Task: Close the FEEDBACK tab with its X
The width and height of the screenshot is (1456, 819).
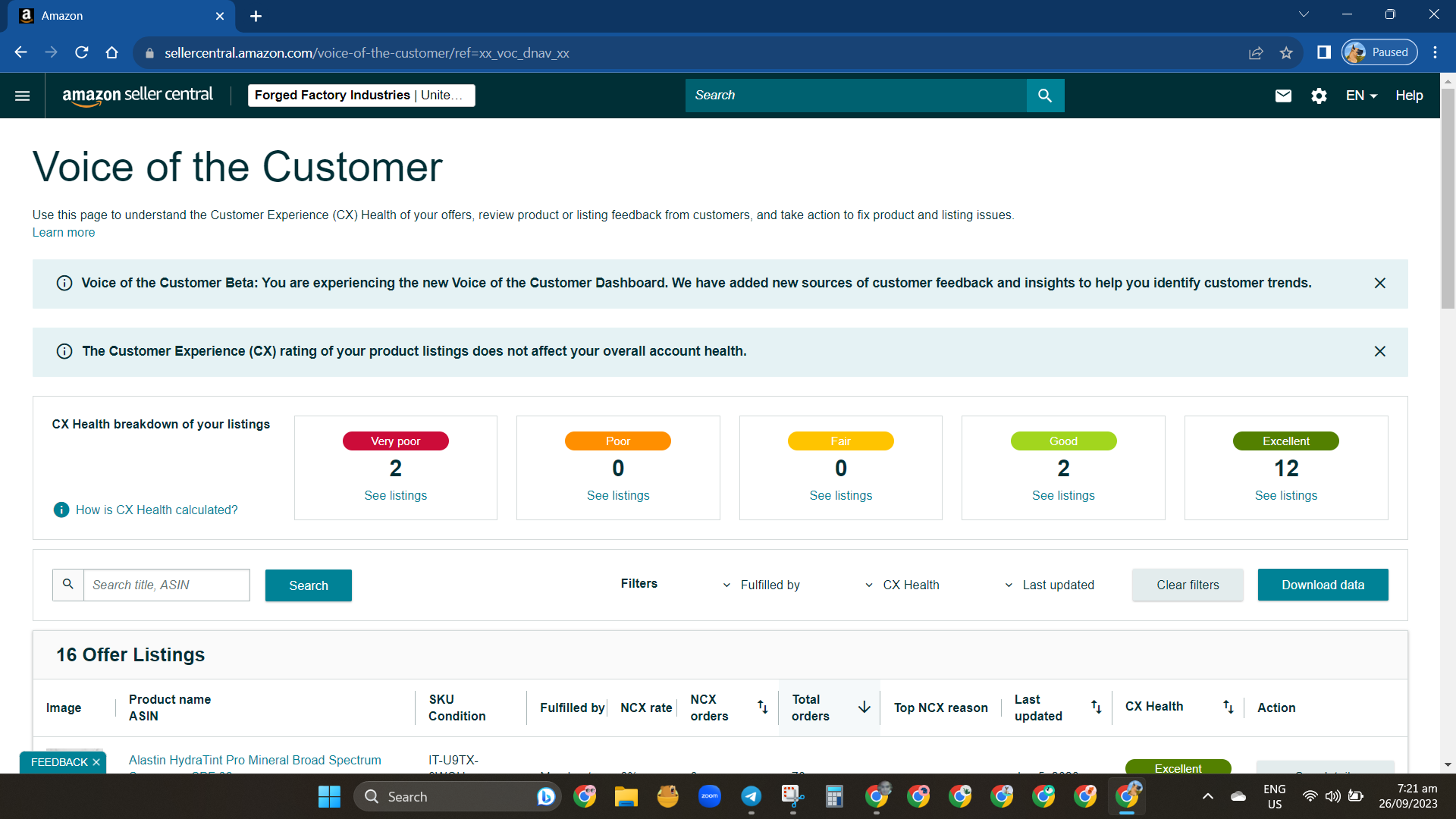Action: coord(96,762)
